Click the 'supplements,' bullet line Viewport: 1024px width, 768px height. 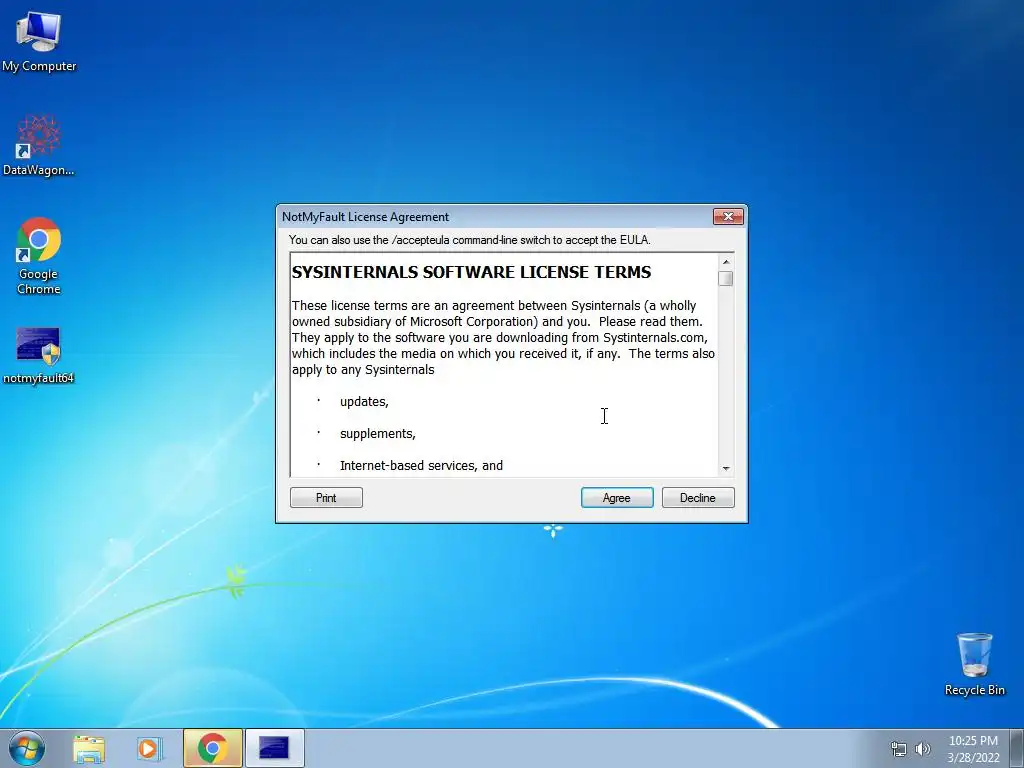coord(377,434)
